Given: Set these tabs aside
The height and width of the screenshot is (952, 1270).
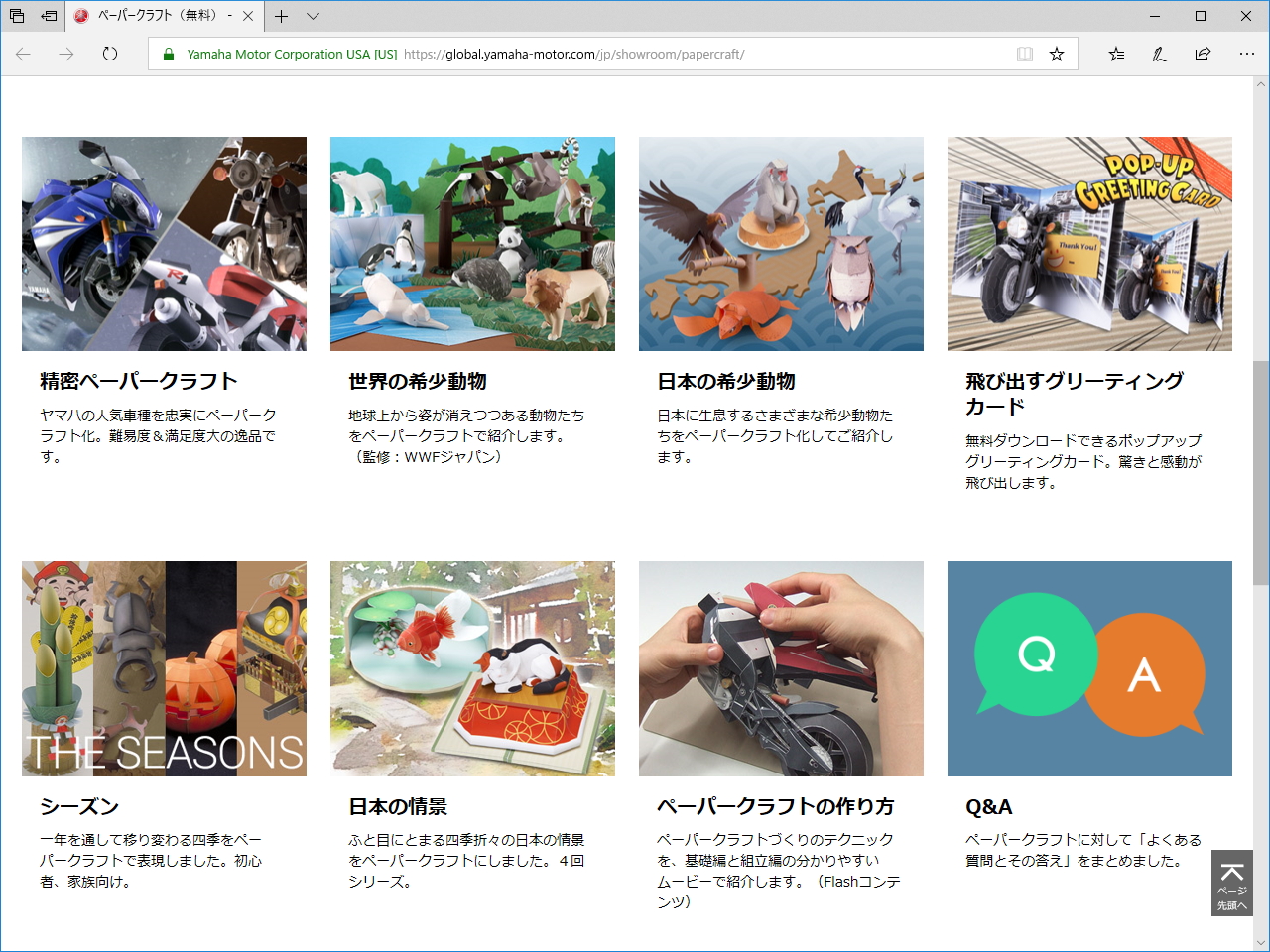Looking at the screenshot, I should tap(17, 16).
